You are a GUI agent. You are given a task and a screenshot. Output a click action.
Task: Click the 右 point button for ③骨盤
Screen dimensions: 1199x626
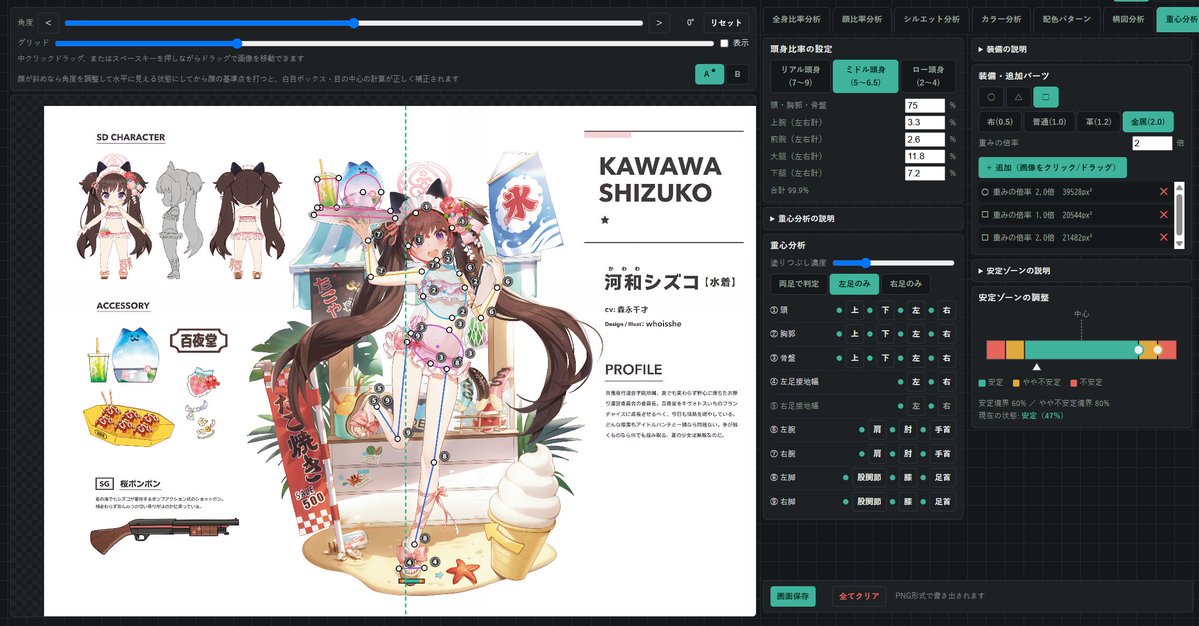pyautogui.click(x=947, y=358)
